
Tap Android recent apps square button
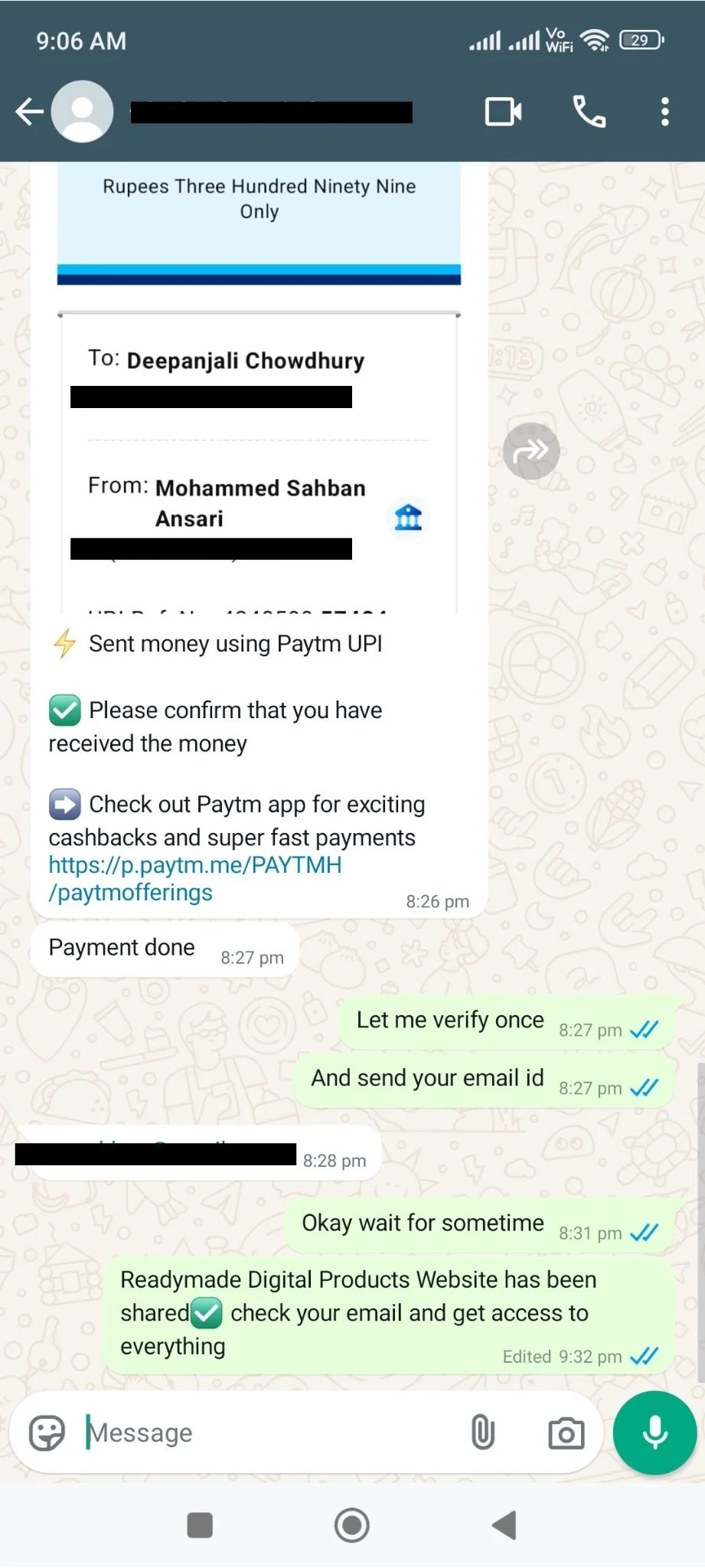coord(200,1525)
